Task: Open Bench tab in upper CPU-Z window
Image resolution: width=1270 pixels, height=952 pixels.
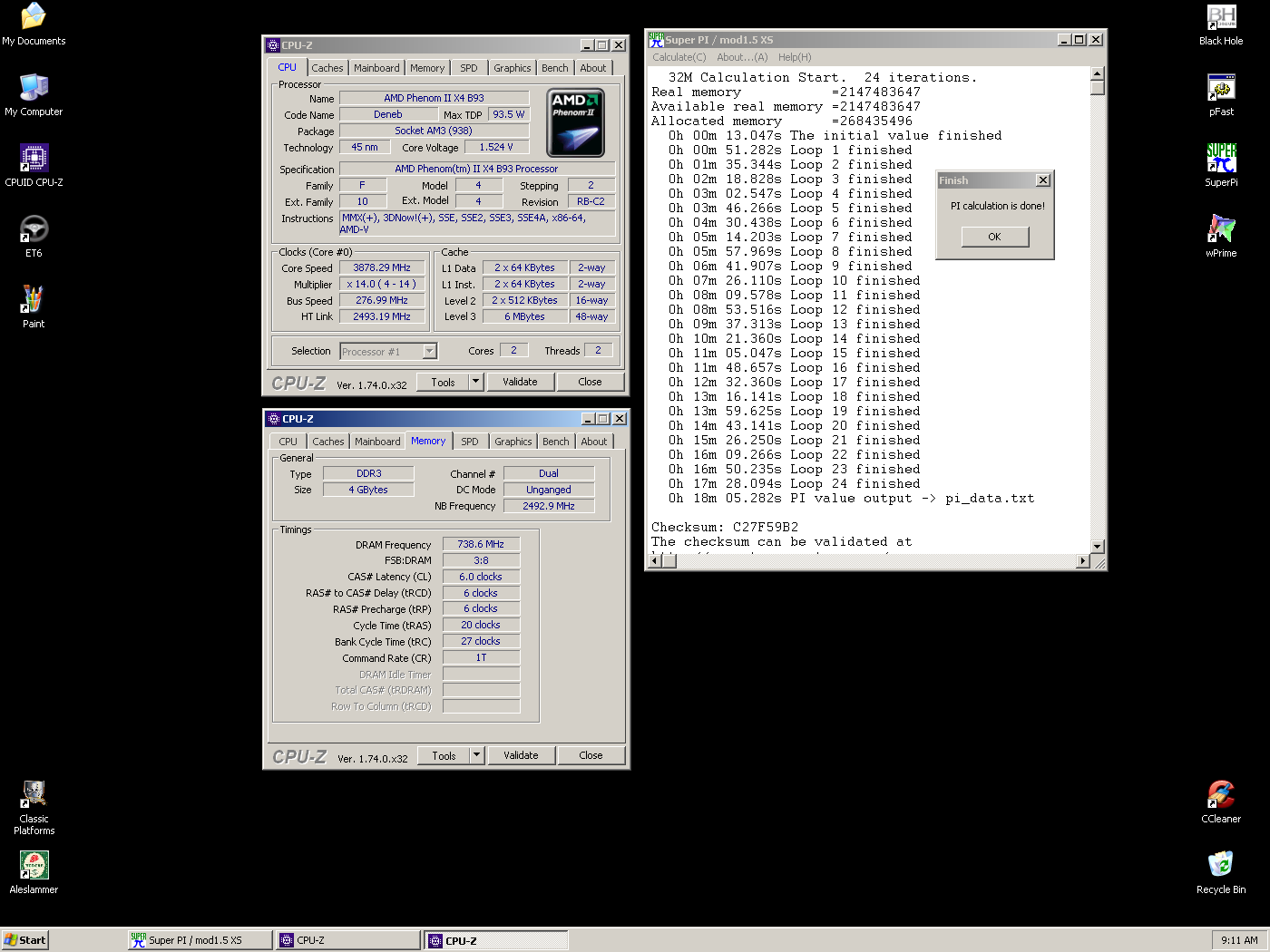Action: pyautogui.click(x=555, y=68)
